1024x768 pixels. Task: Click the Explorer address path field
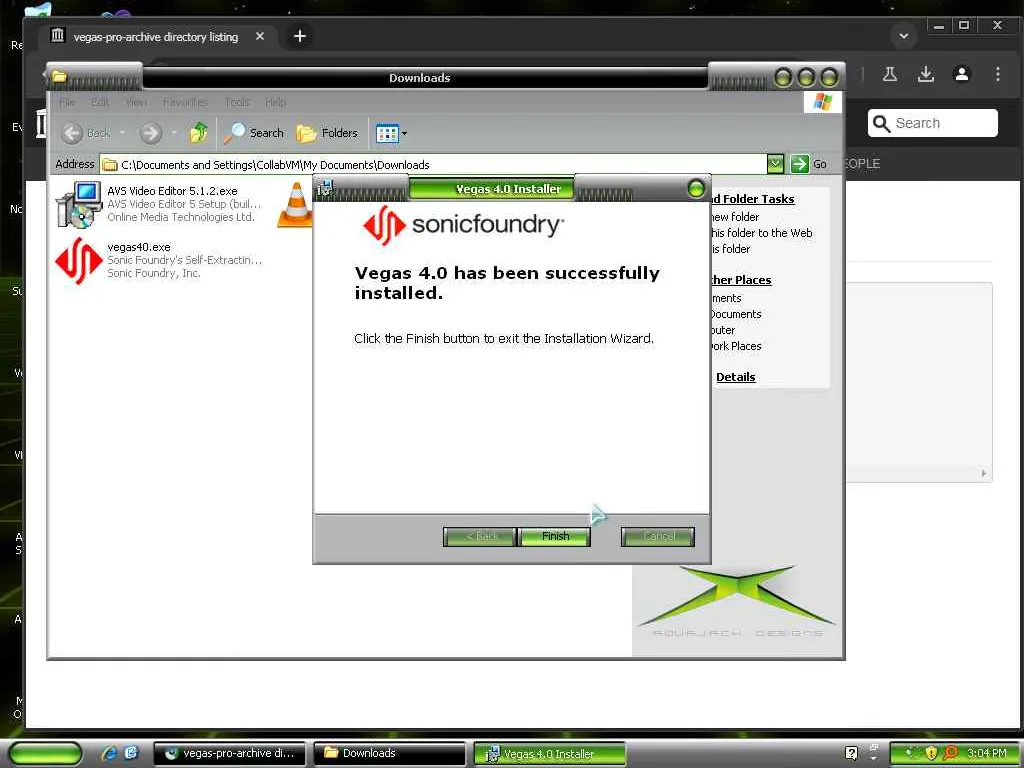[x=434, y=165]
